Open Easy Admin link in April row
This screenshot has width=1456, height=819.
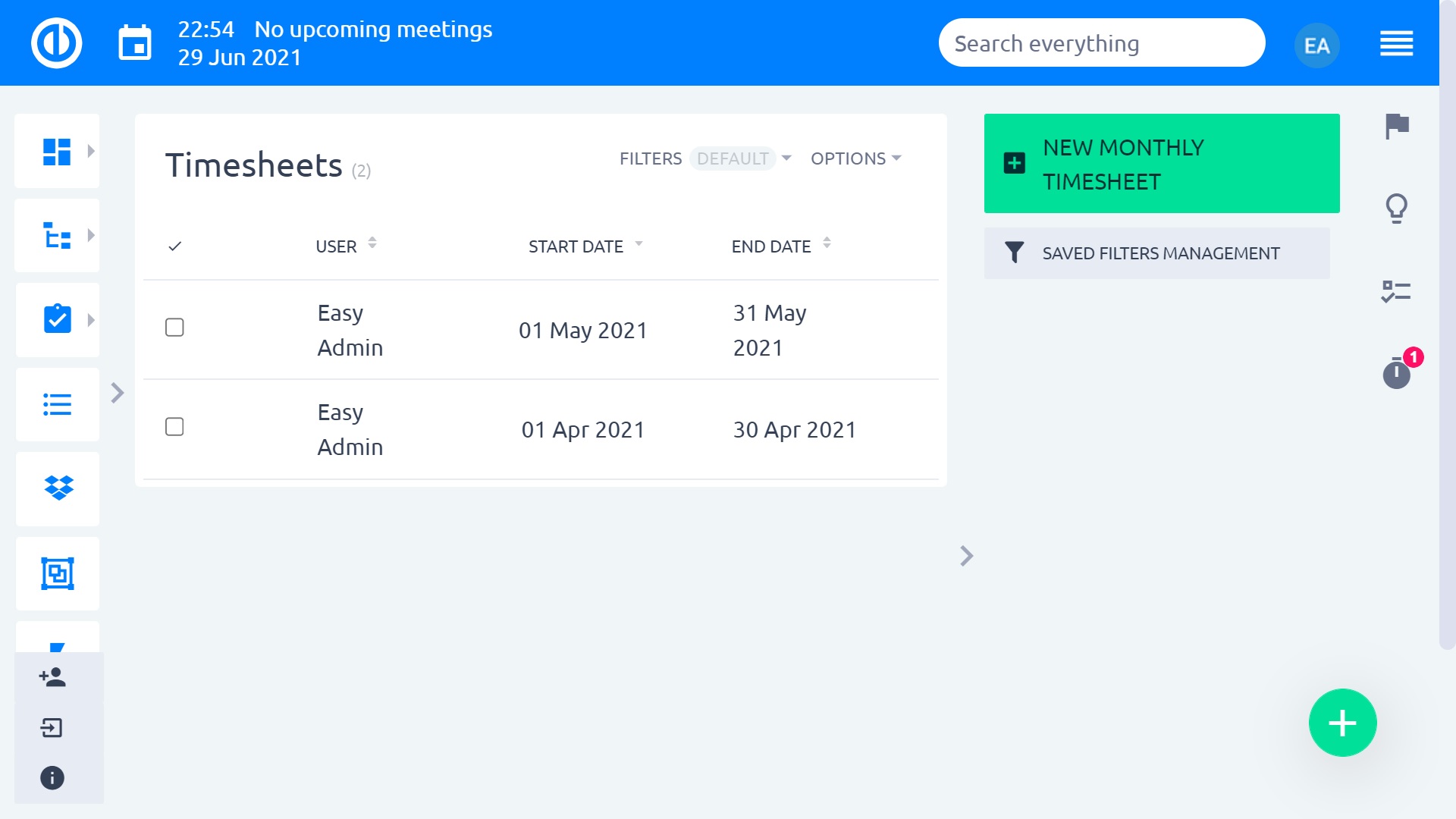(350, 429)
